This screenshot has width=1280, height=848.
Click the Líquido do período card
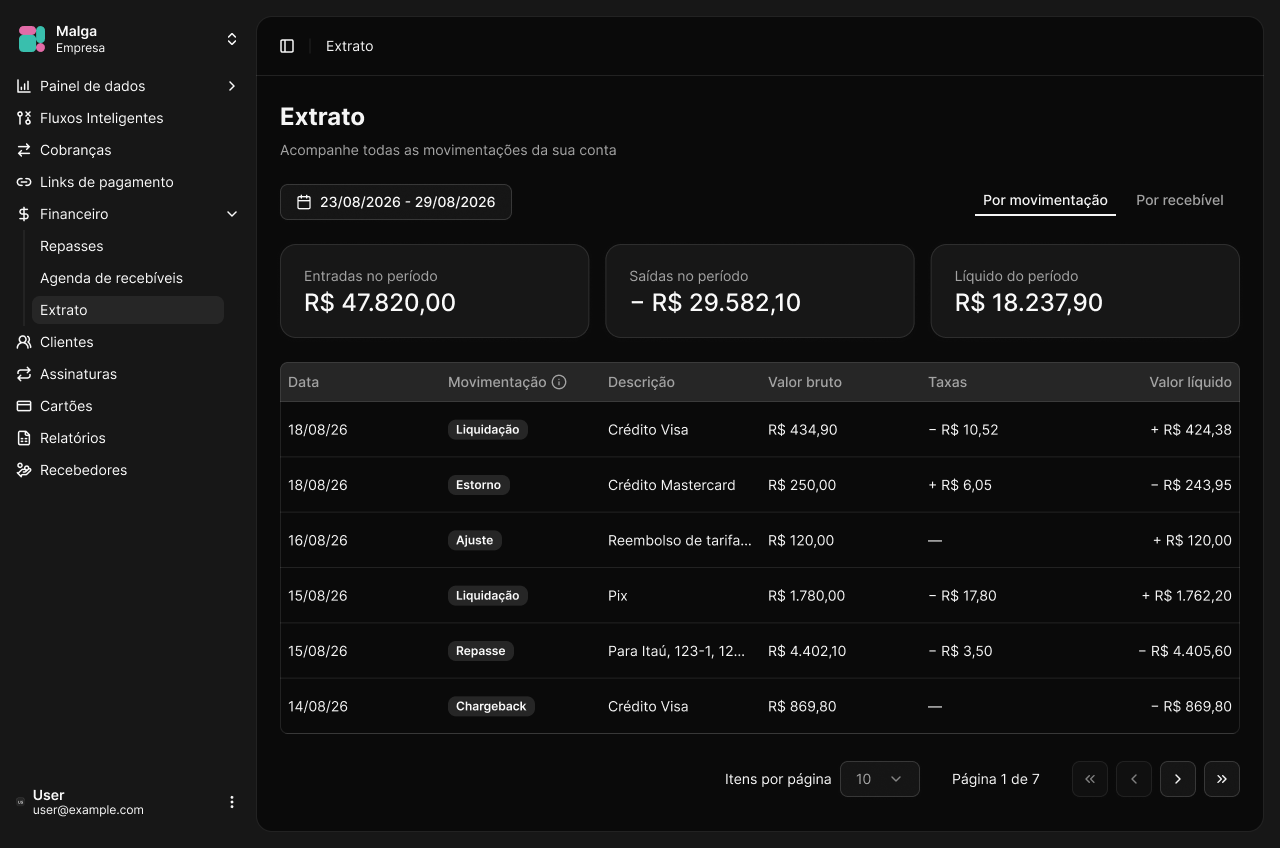point(1085,291)
